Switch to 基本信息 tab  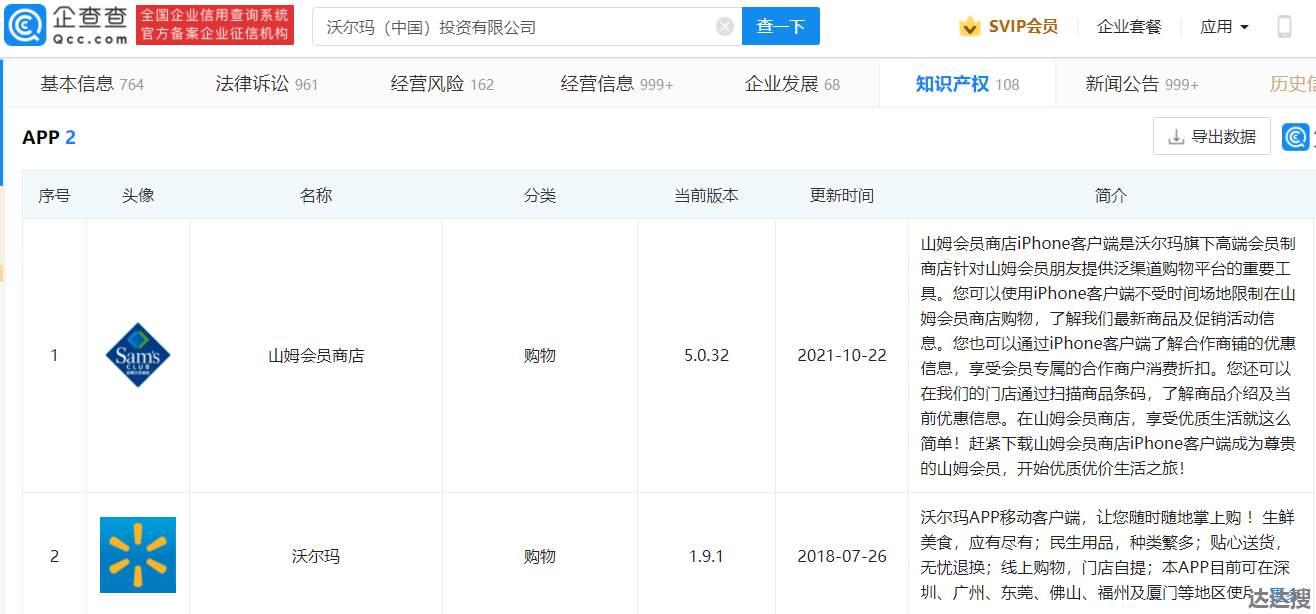pyautogui.click(x=92, y=84)
